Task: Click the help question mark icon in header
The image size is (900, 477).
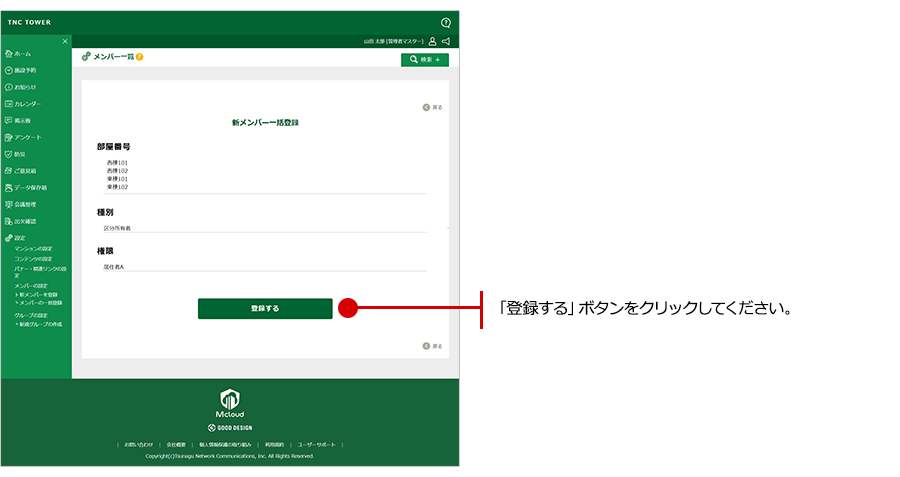Action: 445,22
